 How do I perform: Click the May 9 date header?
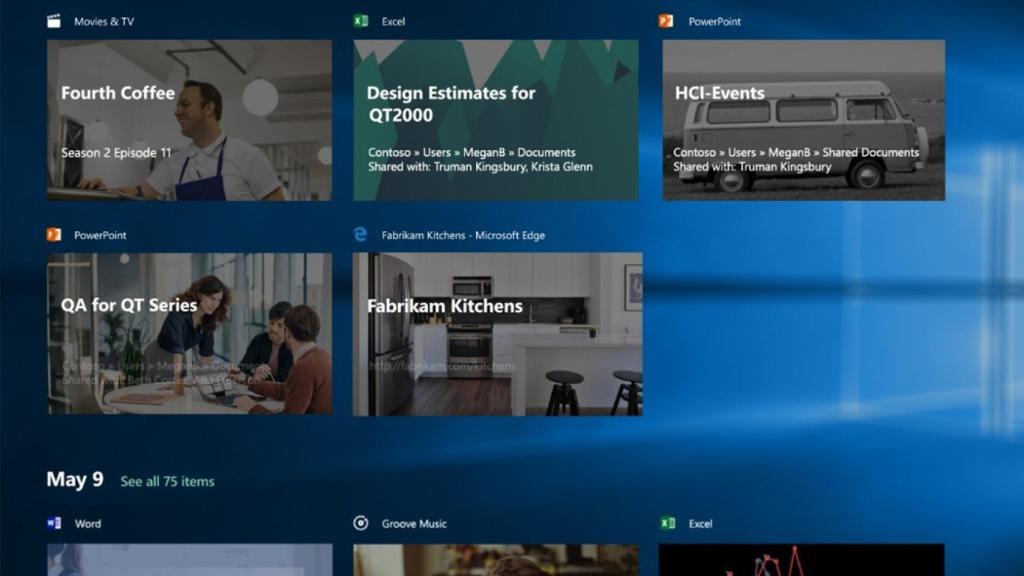[76, 479]
